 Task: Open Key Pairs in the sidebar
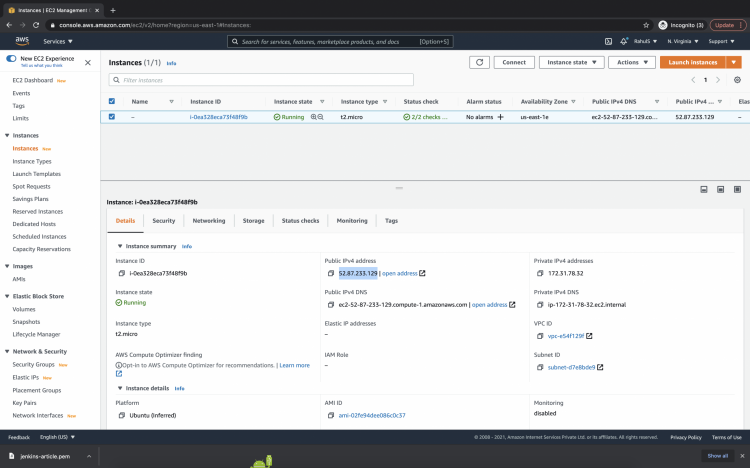click(x=24, y=403)
